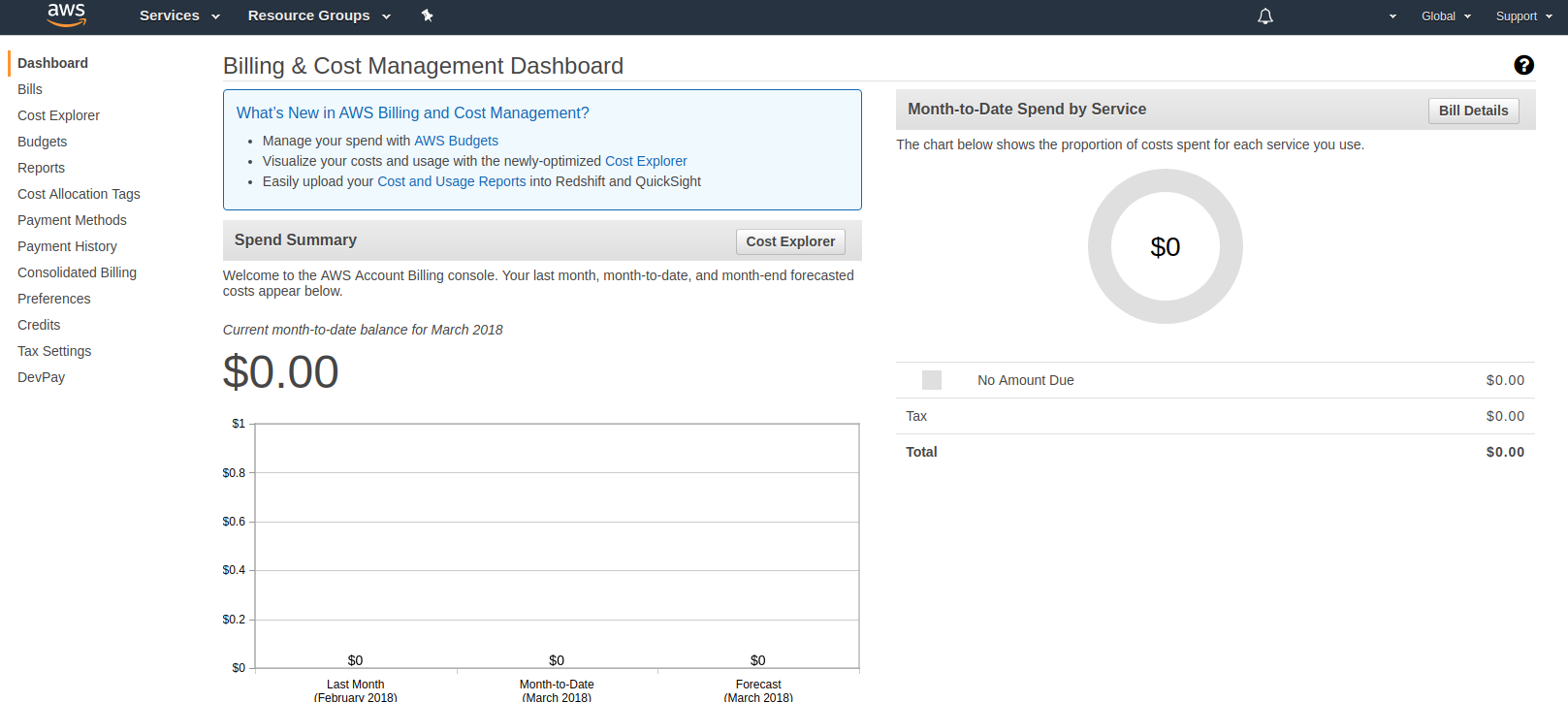
Task: Click the $0.8 chart axis value
Action: pyautogui.click(x=234, y=473)
